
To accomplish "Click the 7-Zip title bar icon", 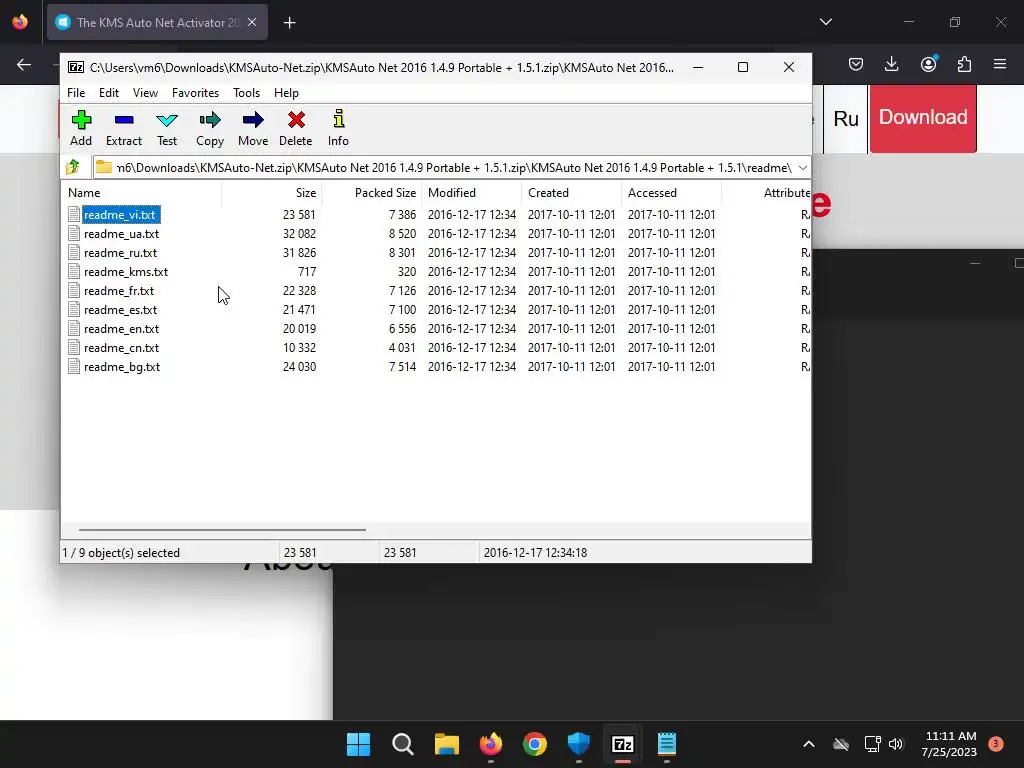I will coord(76,67).
